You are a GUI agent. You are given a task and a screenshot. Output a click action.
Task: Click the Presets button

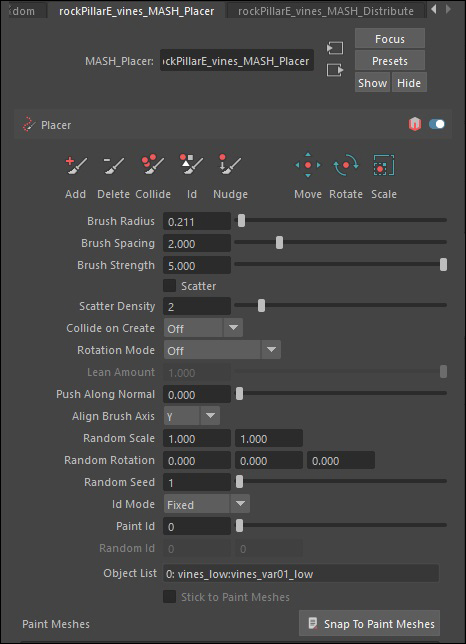[x=390, y=61]
